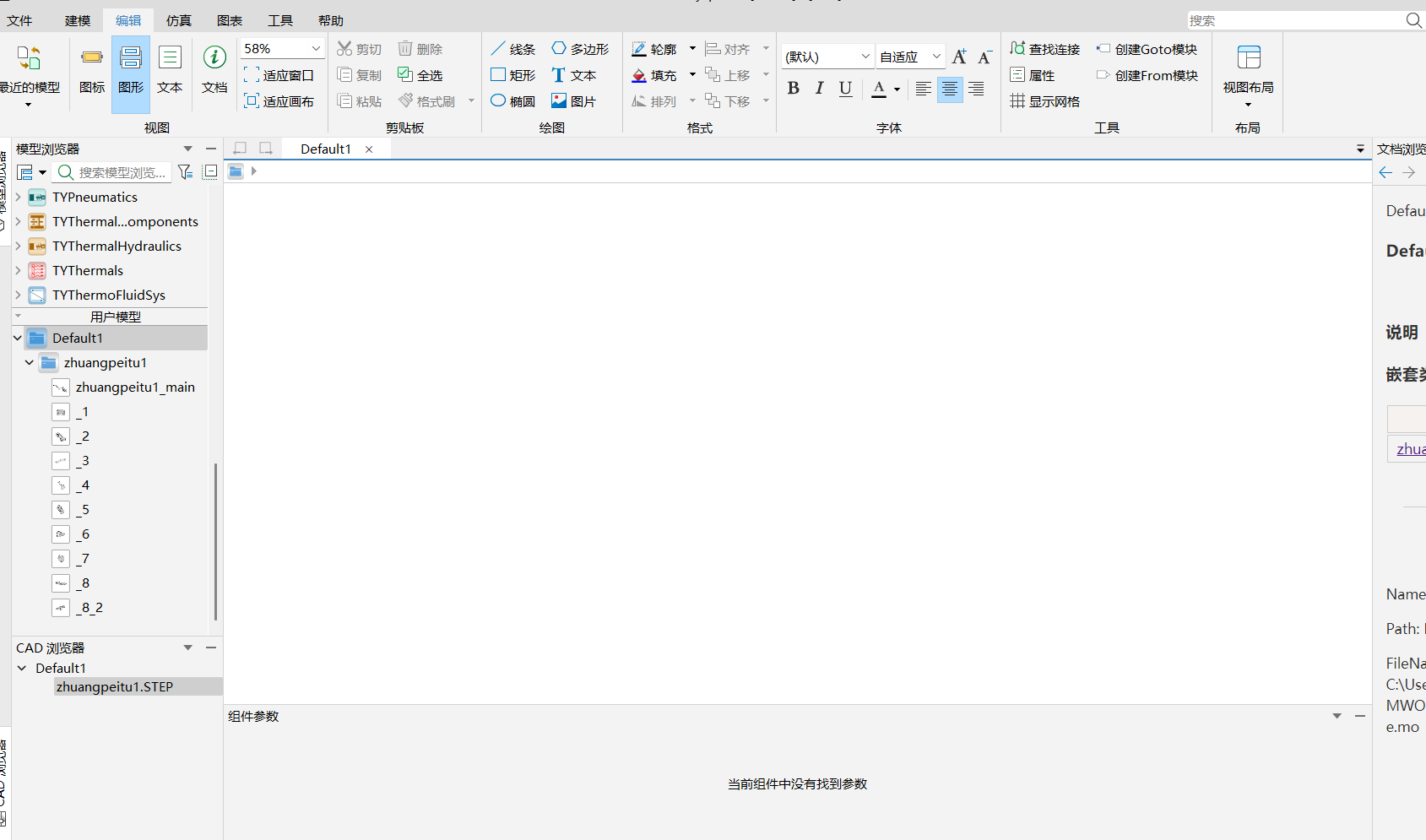
Task: Click the font color A swatch
Action: [879, 89]
